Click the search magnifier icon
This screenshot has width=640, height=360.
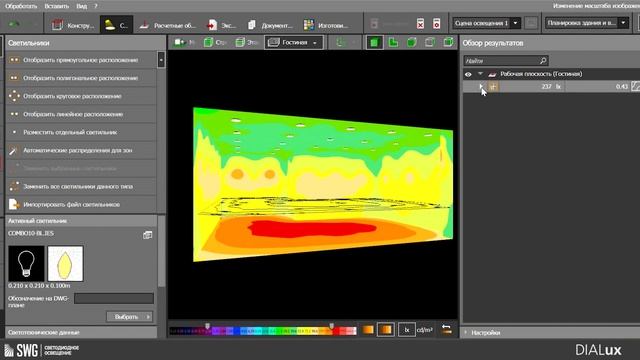(x=543, y=61)
